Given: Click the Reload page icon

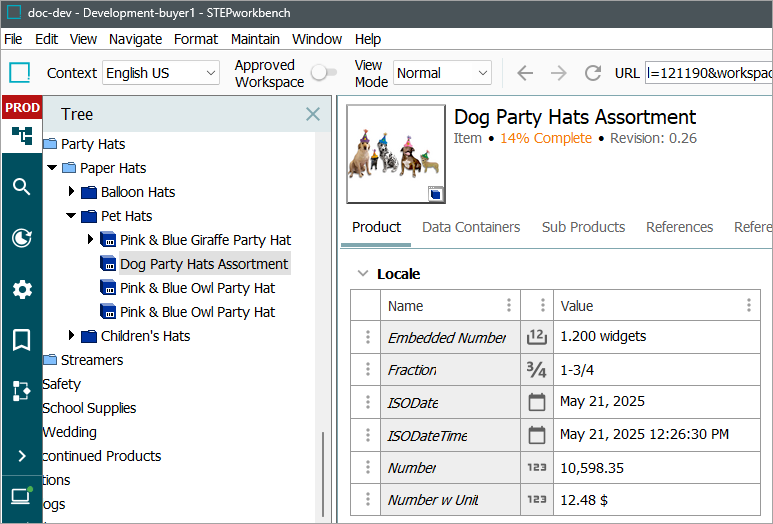Looking at the screenshot, I should point(593,73).
